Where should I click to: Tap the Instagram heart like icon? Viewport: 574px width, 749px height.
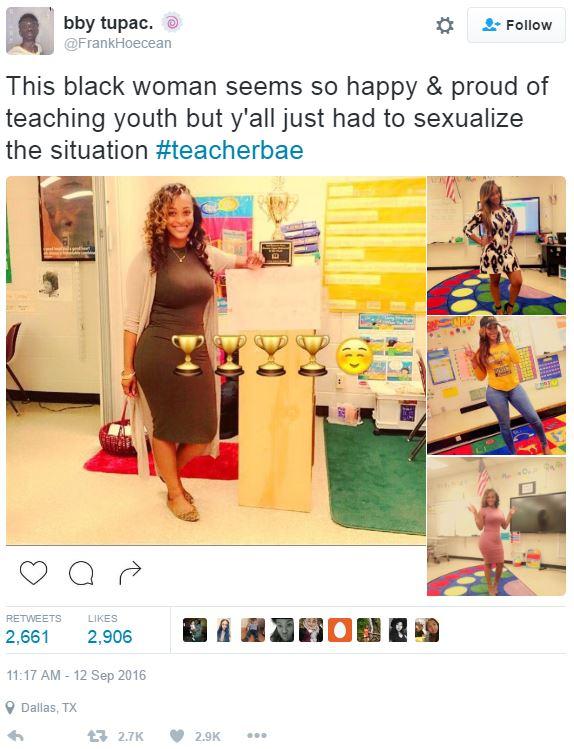pos(33,573)
